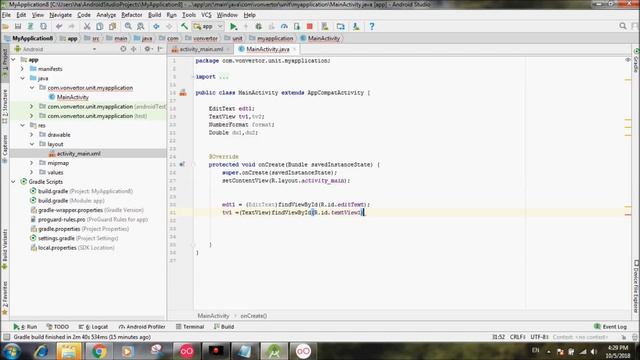
Task: Collapse the java folder node
Action: pyautogui.click(x=22, y=78)
